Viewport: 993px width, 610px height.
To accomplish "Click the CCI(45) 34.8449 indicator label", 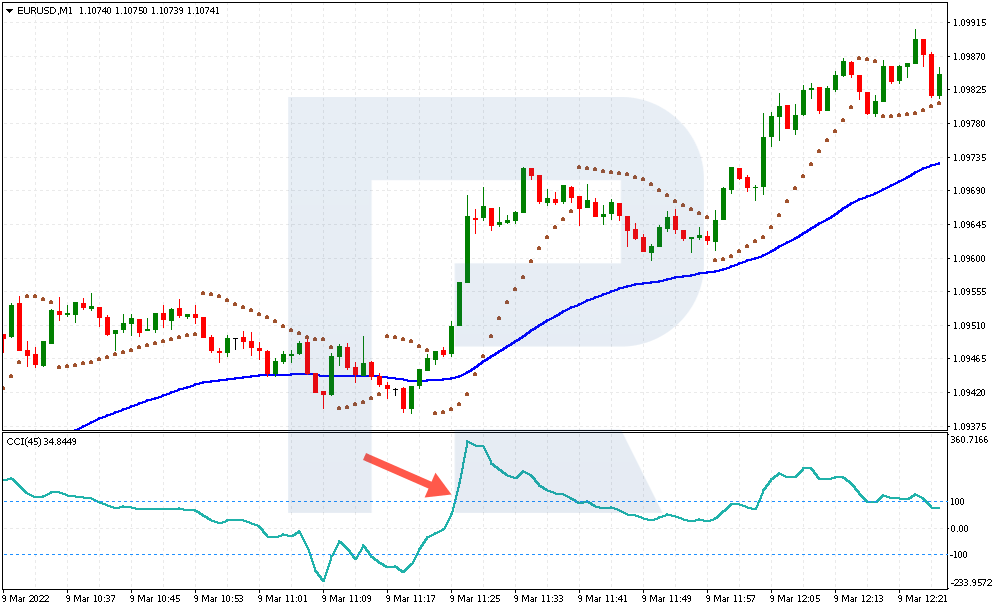I will click(42, 442).
